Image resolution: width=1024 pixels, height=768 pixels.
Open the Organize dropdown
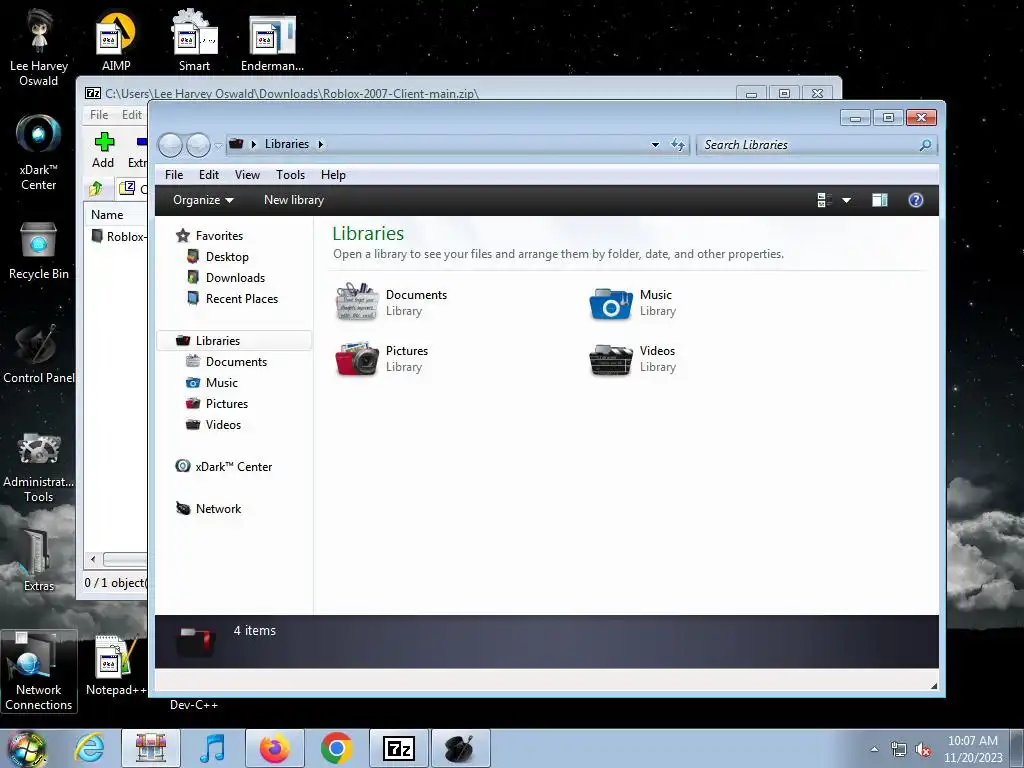click(202, 200)
